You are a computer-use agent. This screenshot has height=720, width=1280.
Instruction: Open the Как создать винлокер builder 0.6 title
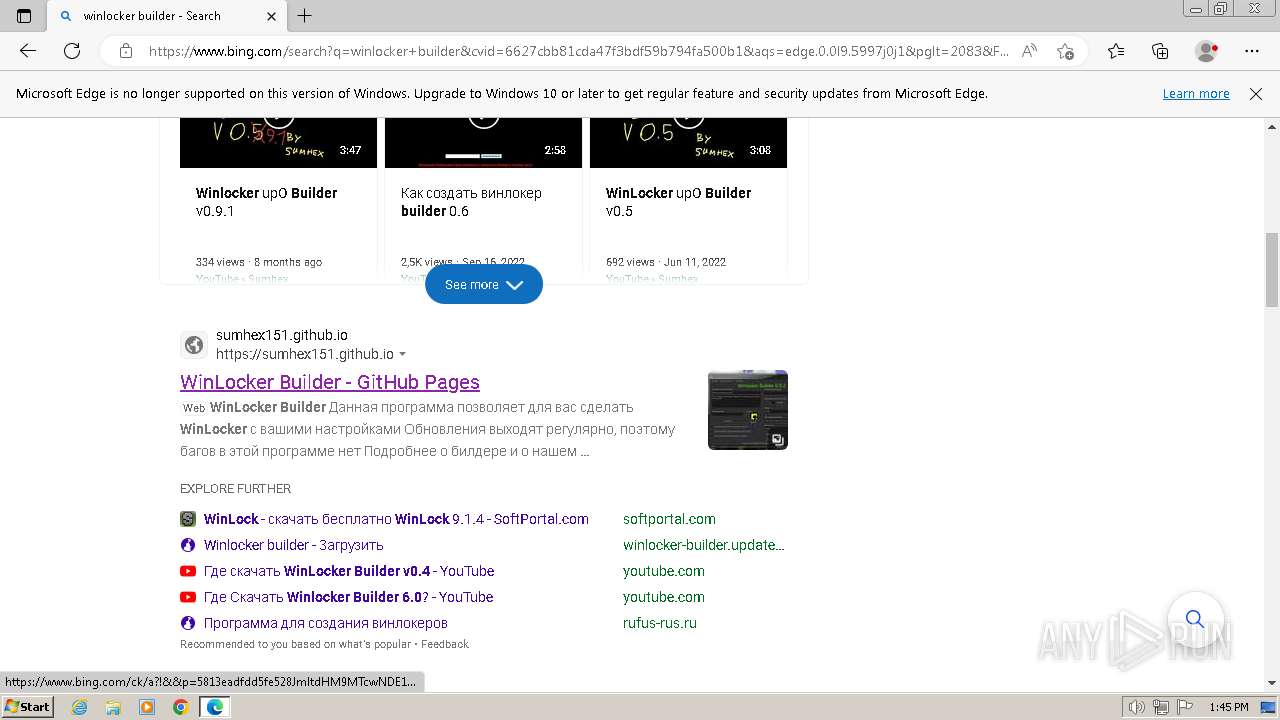tap(471, 202)
